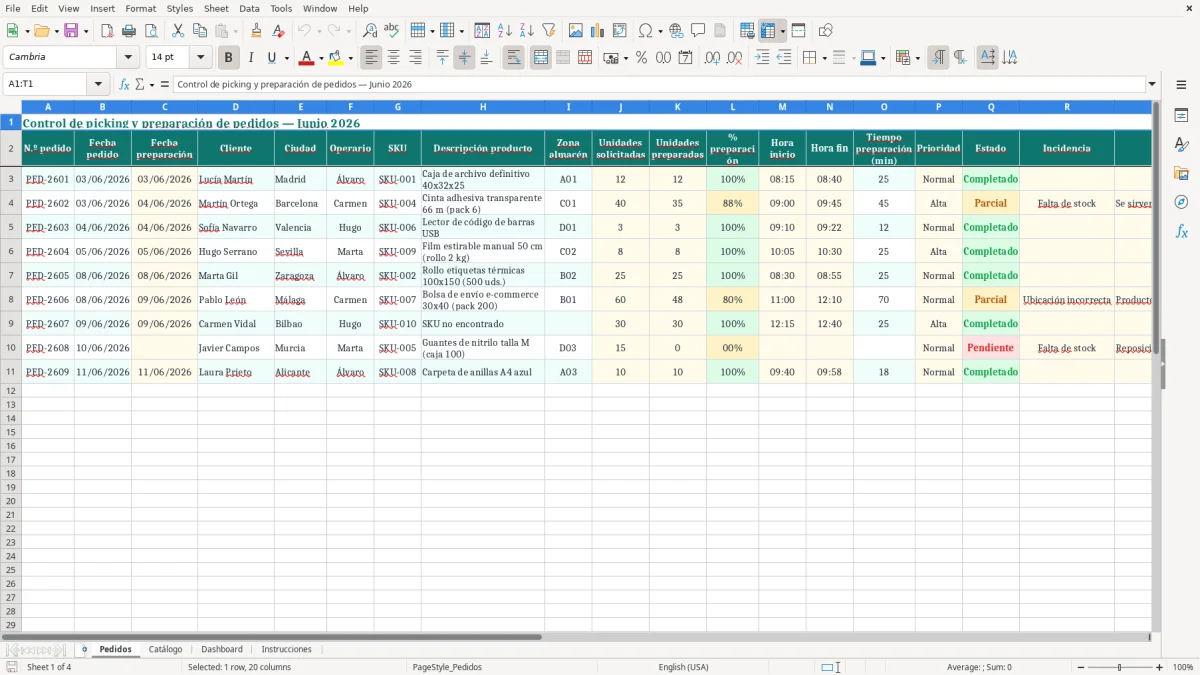Sort ascending with the A-Z icon
The height and width of the screenshot is (675, 1200).
504,31
